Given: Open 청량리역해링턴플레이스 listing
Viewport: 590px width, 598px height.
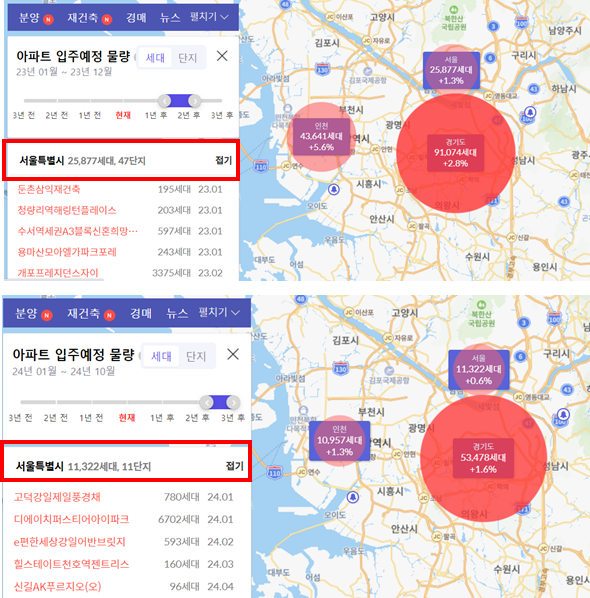Looking at the screenshot, I should click(x=67, y=210).
